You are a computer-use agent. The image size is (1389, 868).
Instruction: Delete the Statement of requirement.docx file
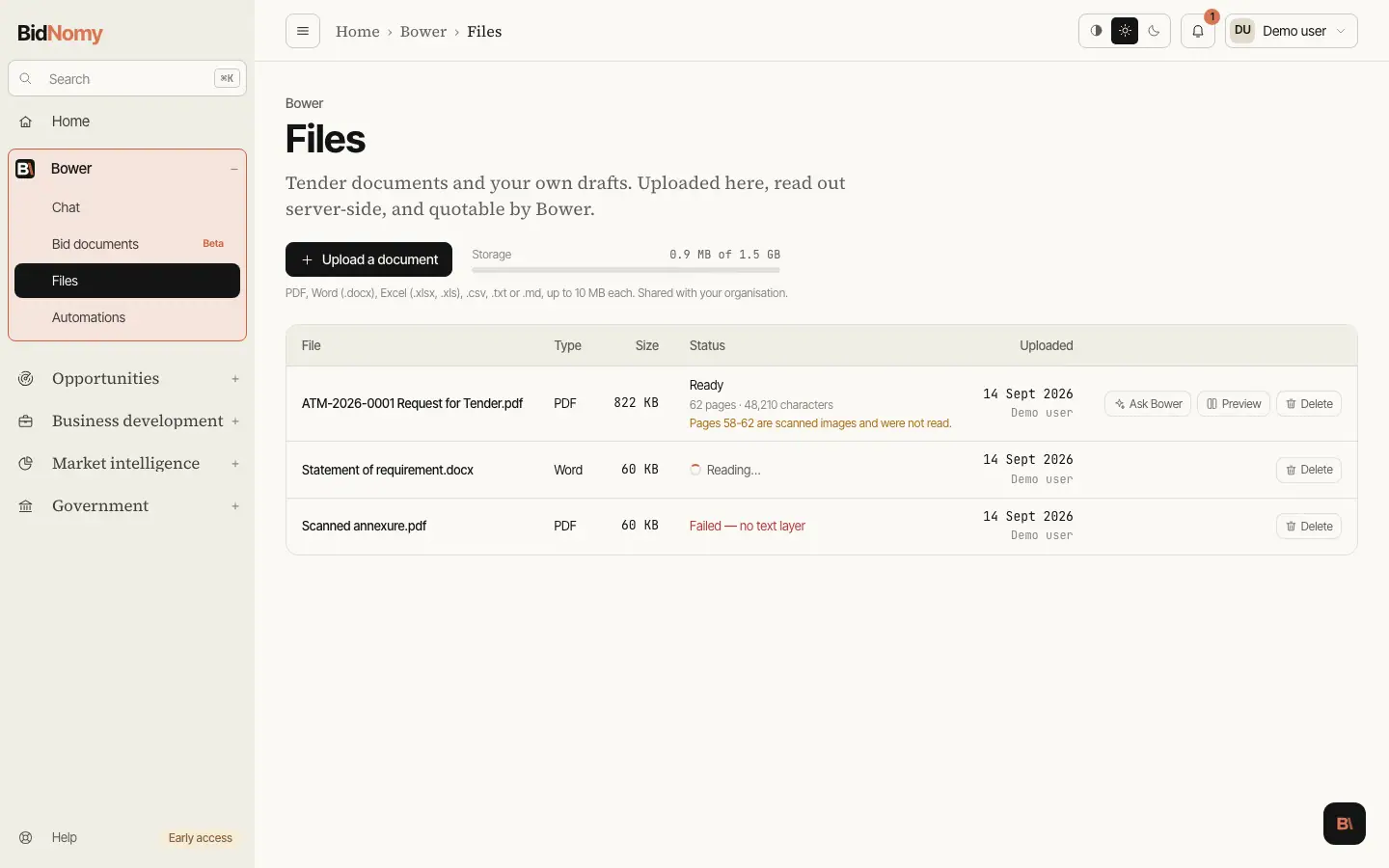tap(1309, 470)
